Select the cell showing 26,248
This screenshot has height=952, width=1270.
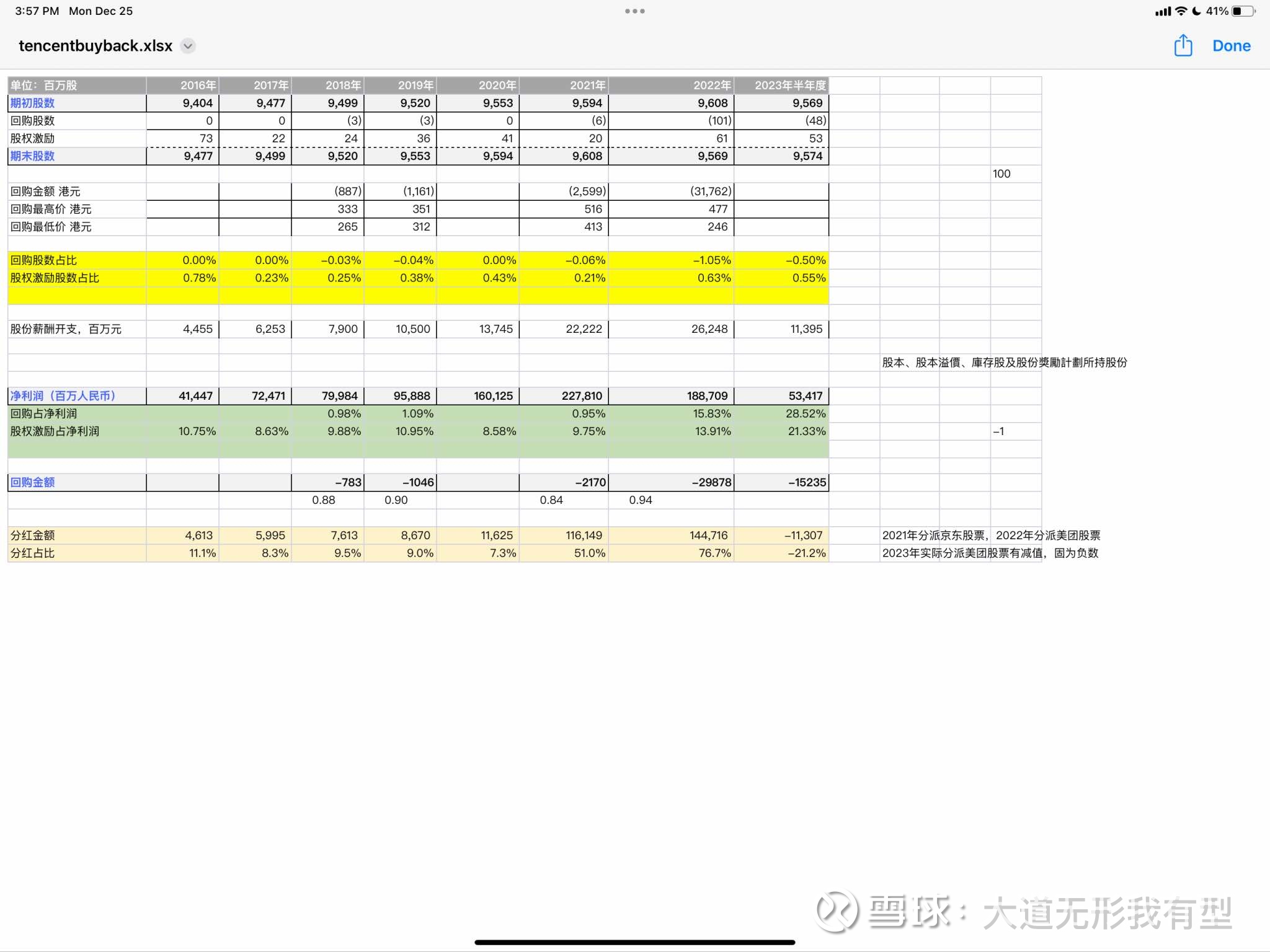tap(672, 329)
